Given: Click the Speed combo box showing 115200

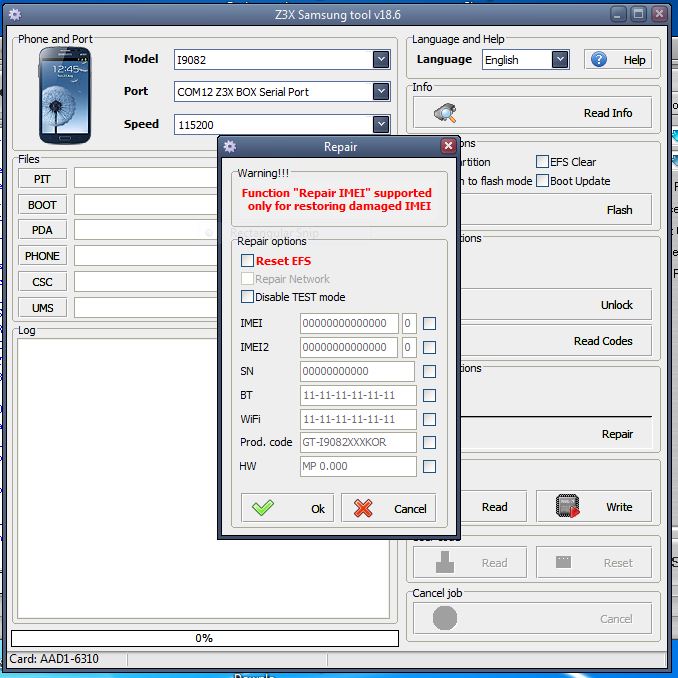Looking at the screenshot, I should (x=282, y=124).
